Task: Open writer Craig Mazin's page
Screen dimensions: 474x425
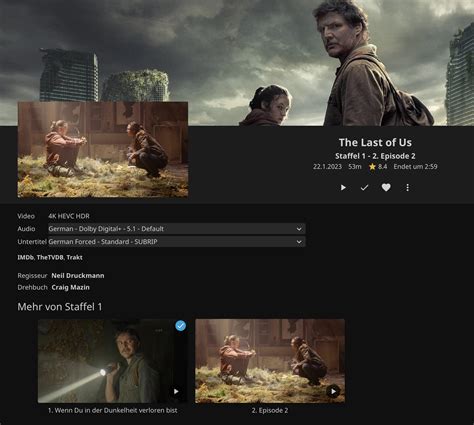Action: pos(70,287)
